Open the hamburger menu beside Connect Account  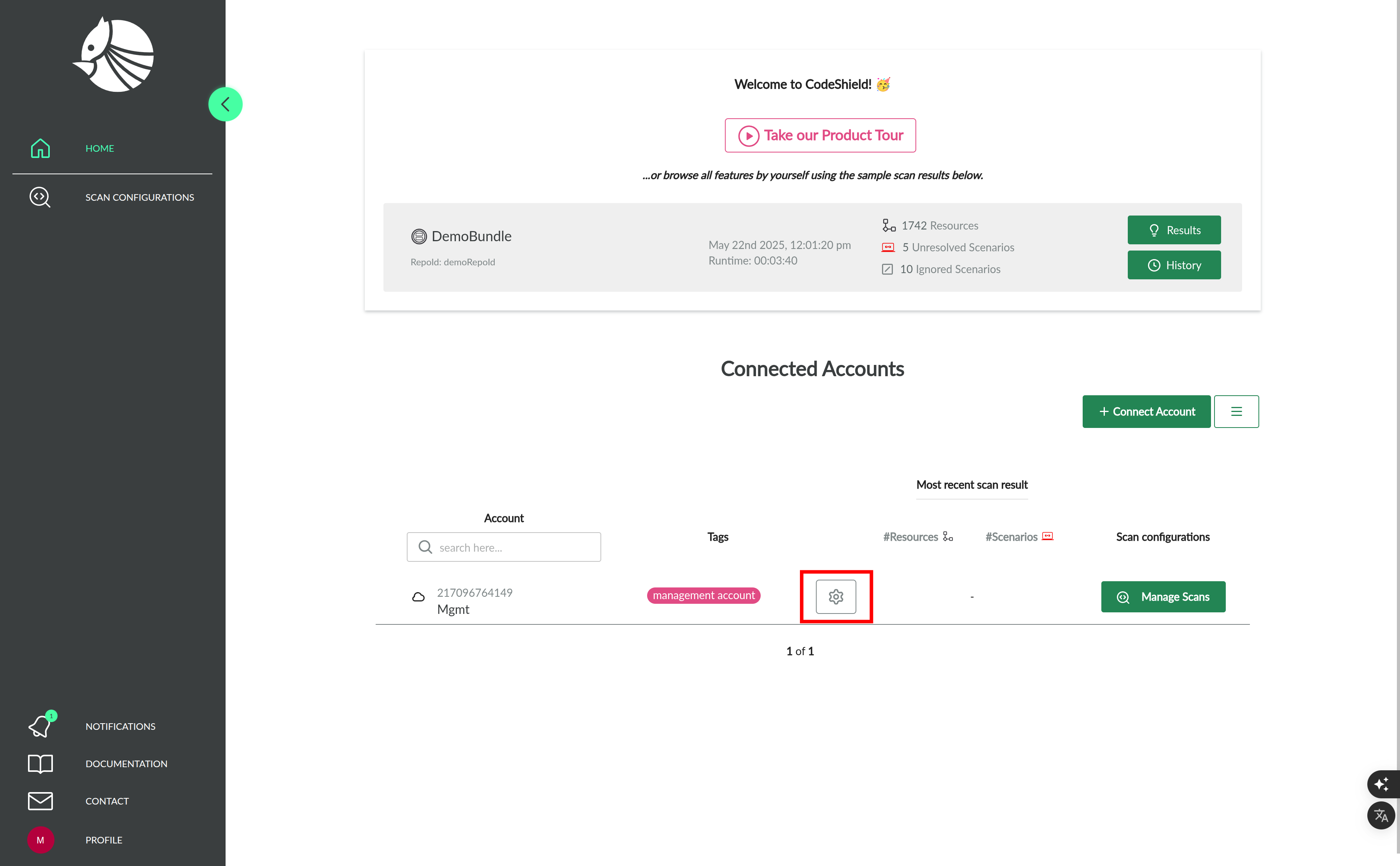pyautogui.click(x=1236, y=411)
